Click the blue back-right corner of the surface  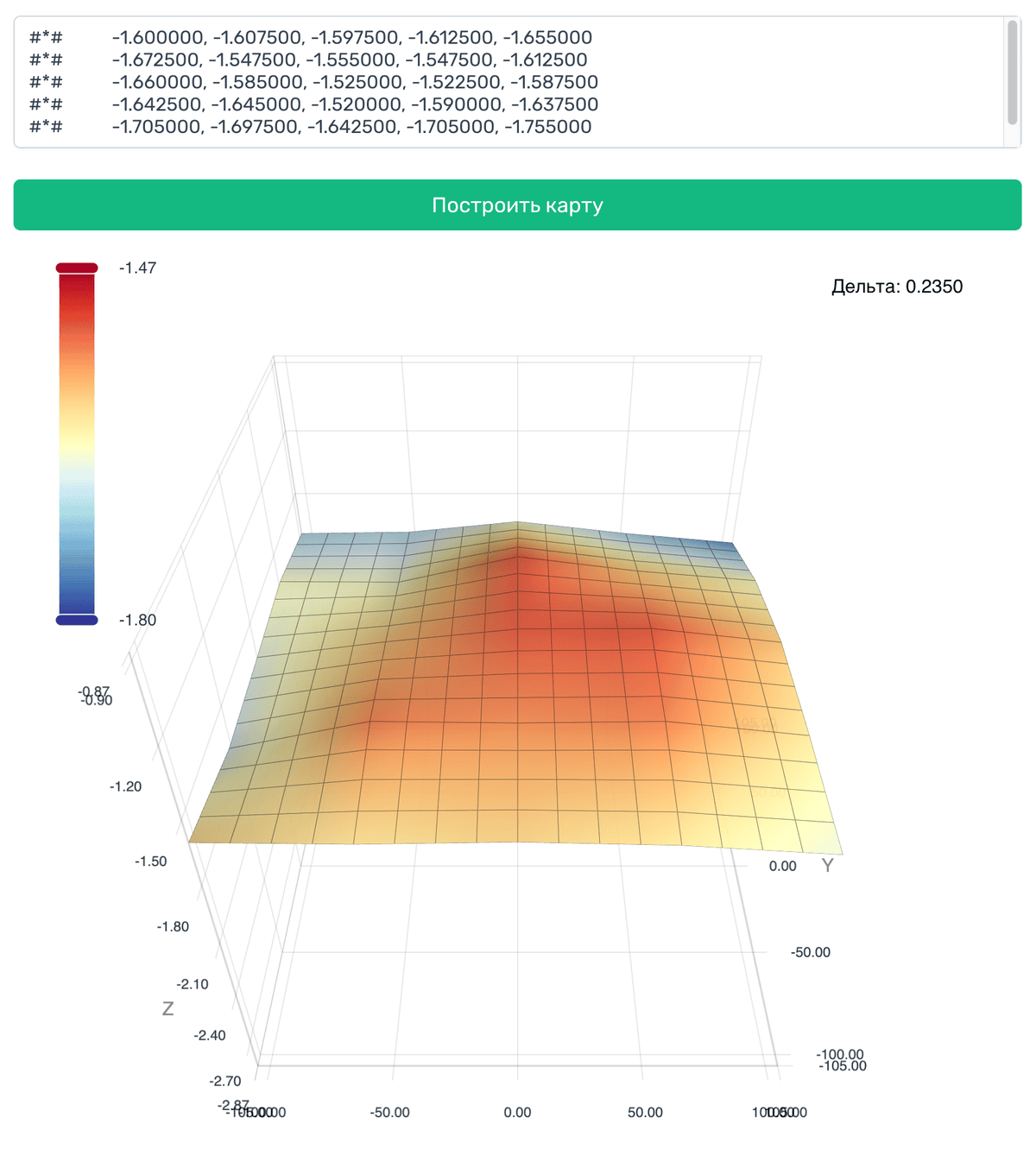(x=723, y=547)
